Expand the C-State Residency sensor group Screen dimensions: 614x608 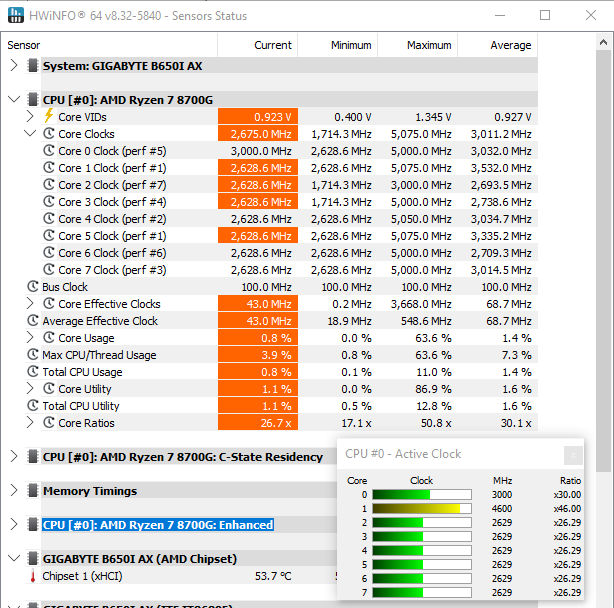coord(14,456)
